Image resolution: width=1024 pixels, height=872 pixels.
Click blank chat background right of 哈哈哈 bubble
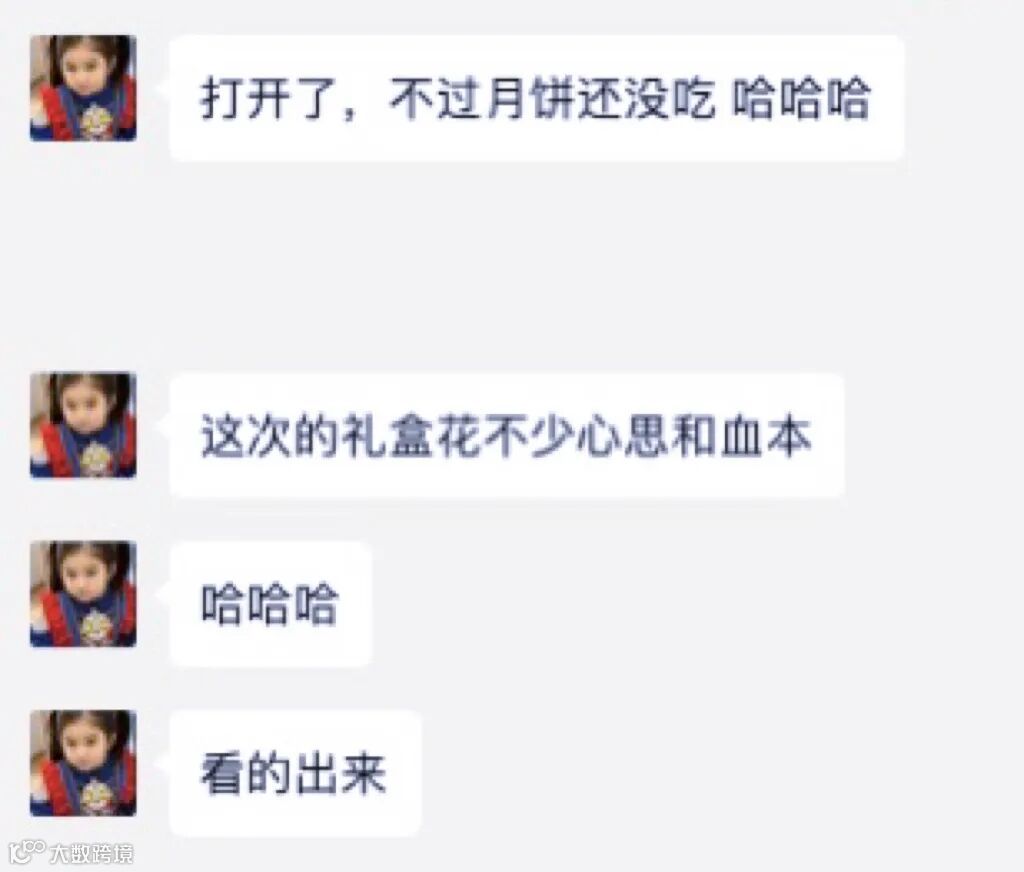click(x=692, y=604)
